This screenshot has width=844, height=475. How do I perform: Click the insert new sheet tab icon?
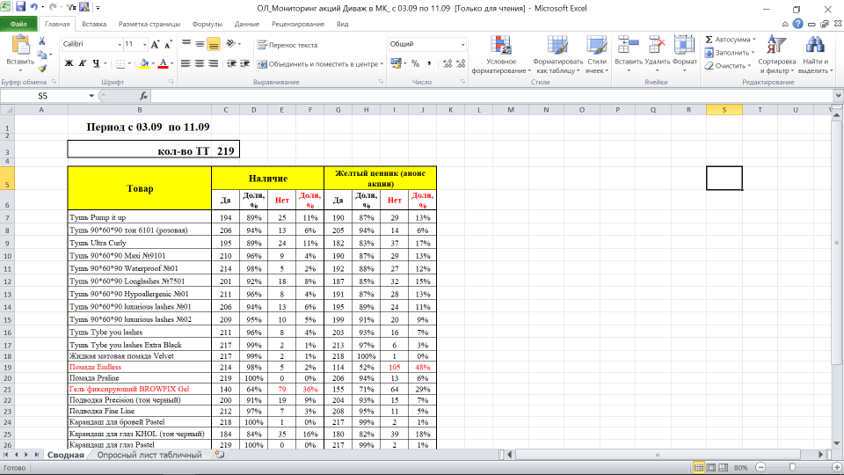(x=219, y=455)
